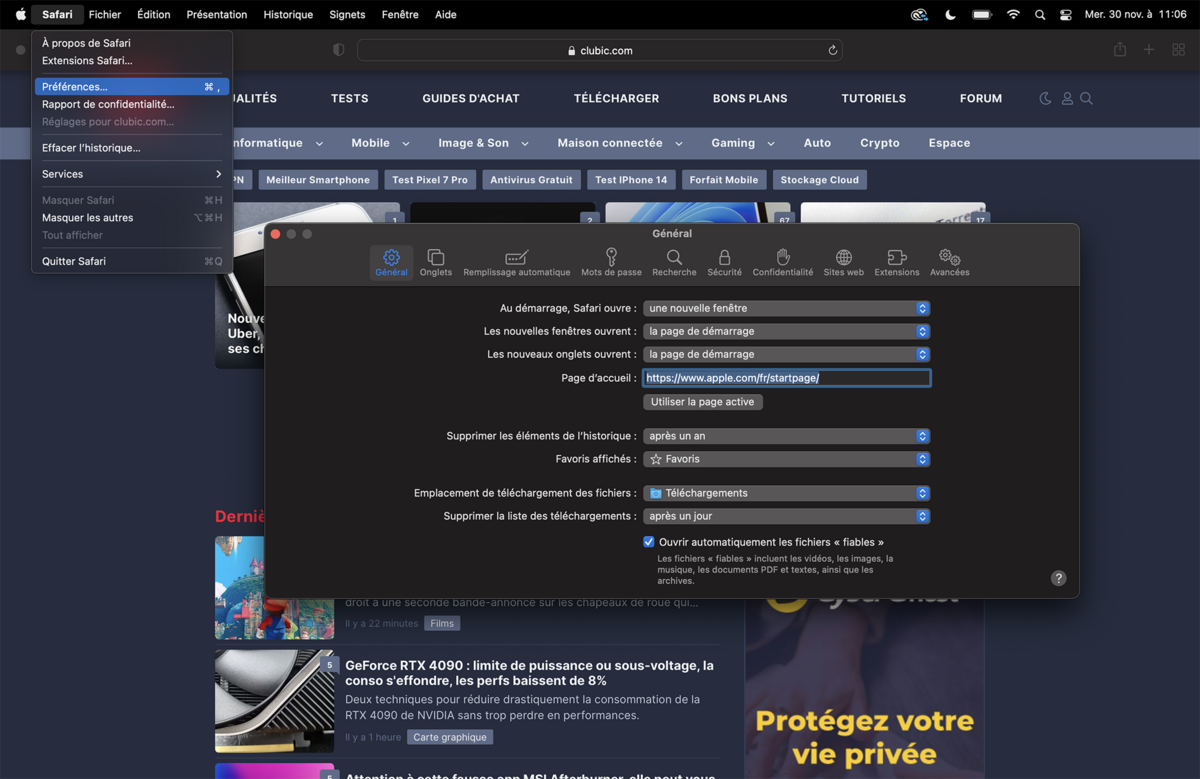Switch to the Onglets preferences pane

[436, 263]
